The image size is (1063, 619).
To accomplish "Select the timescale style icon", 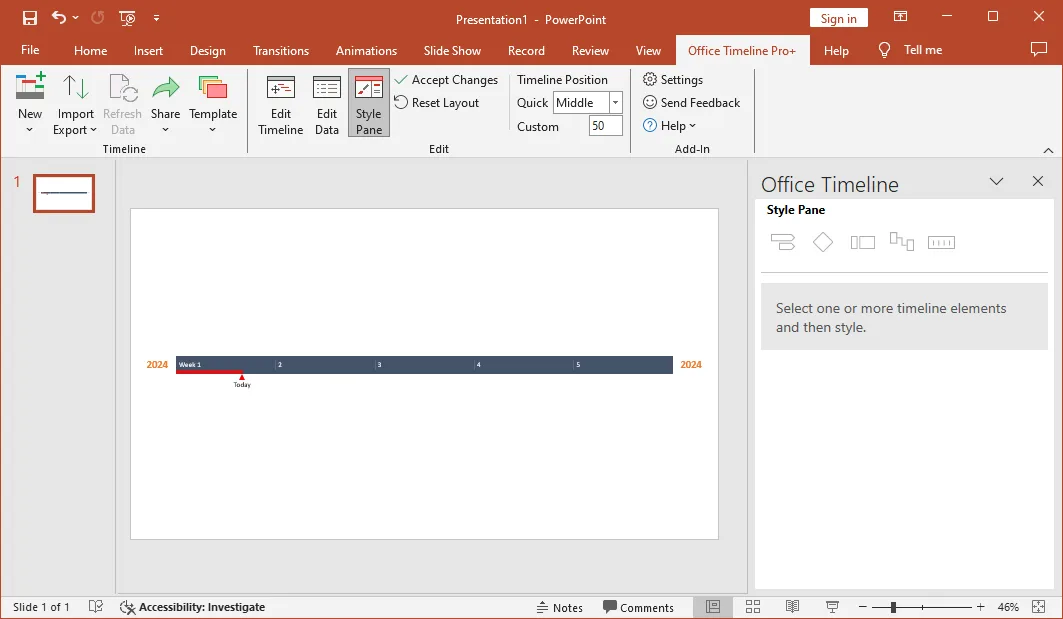I will (941, 242).
